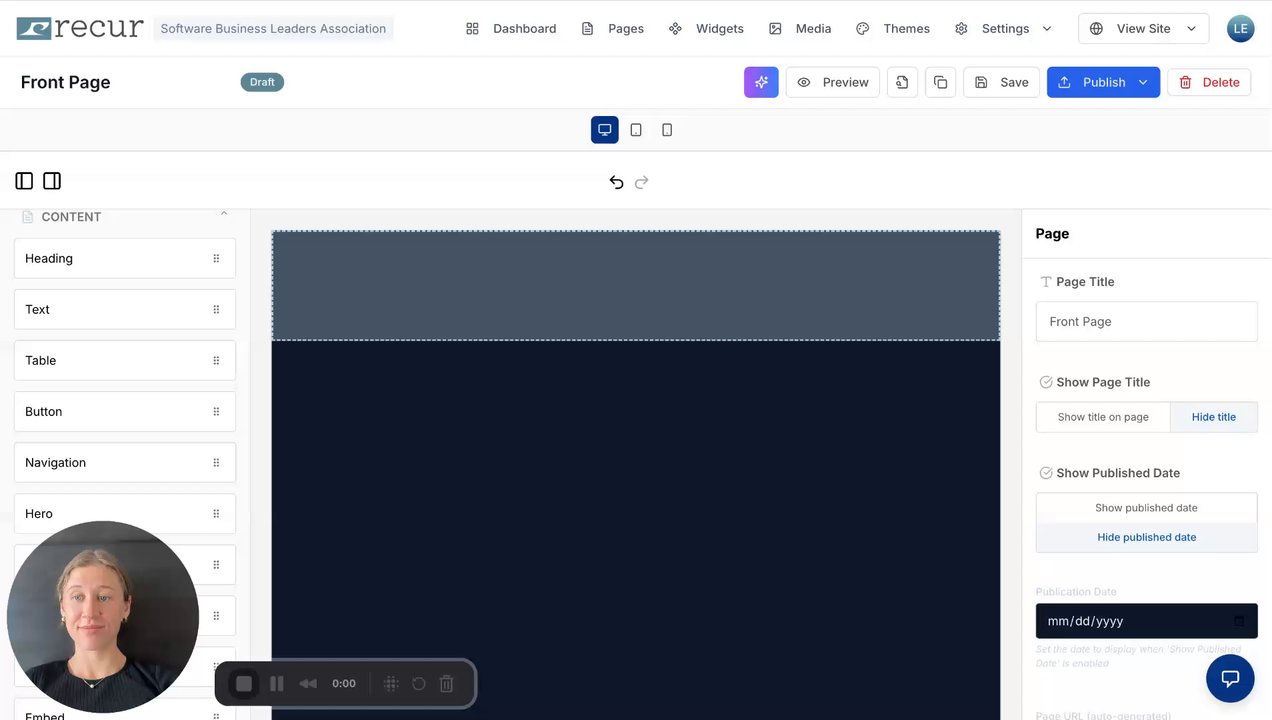Click the drag handle on Navigation block
Viewport: 1272px width, 720px height.
point(216,462)
